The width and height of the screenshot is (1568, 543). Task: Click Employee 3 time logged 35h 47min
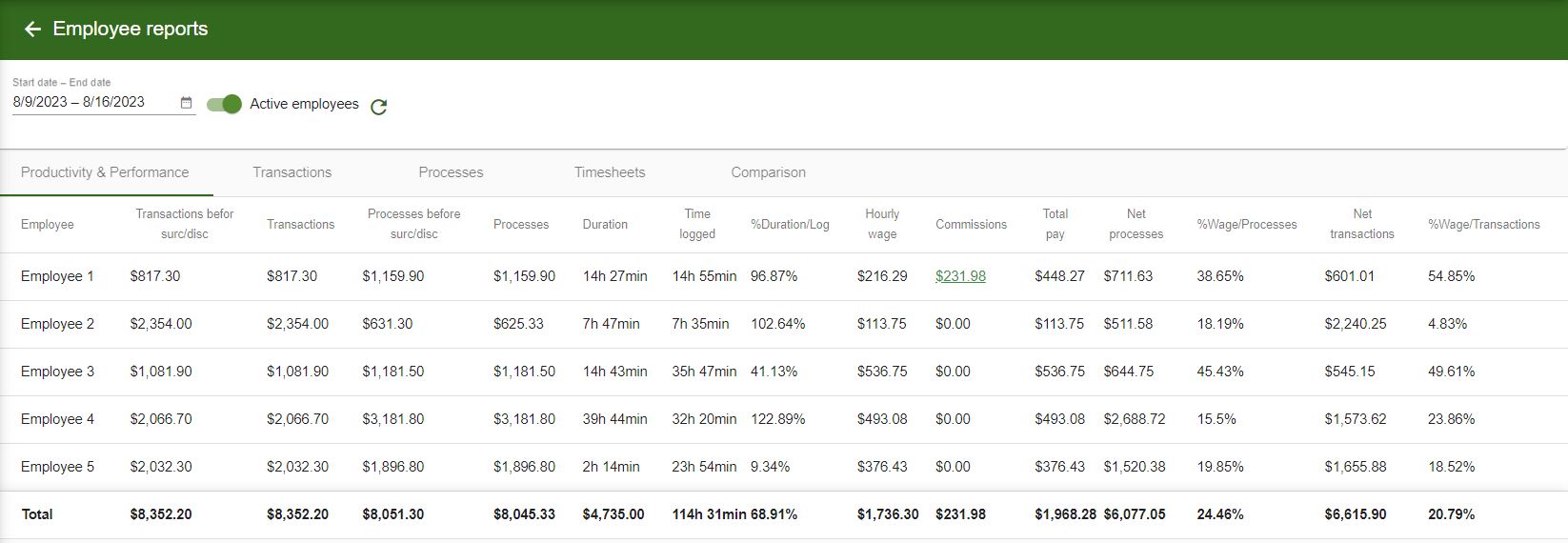tap(704, 372)
